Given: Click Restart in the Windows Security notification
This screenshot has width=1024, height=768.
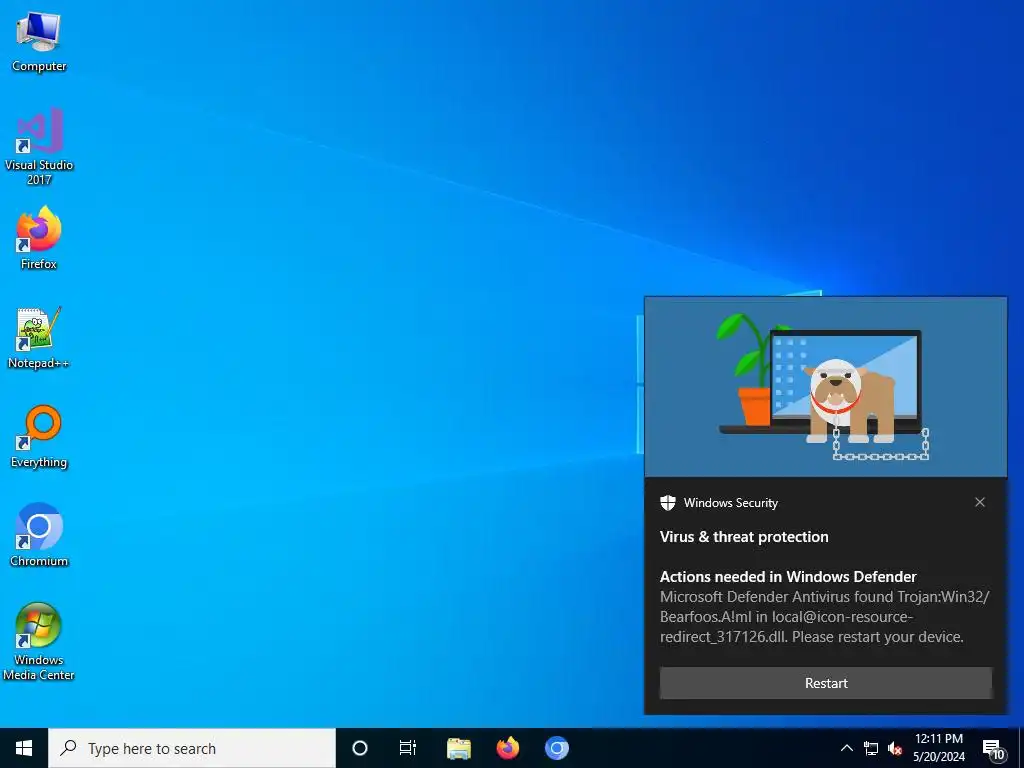Looking at the screenshot, I should click(826, 683).
